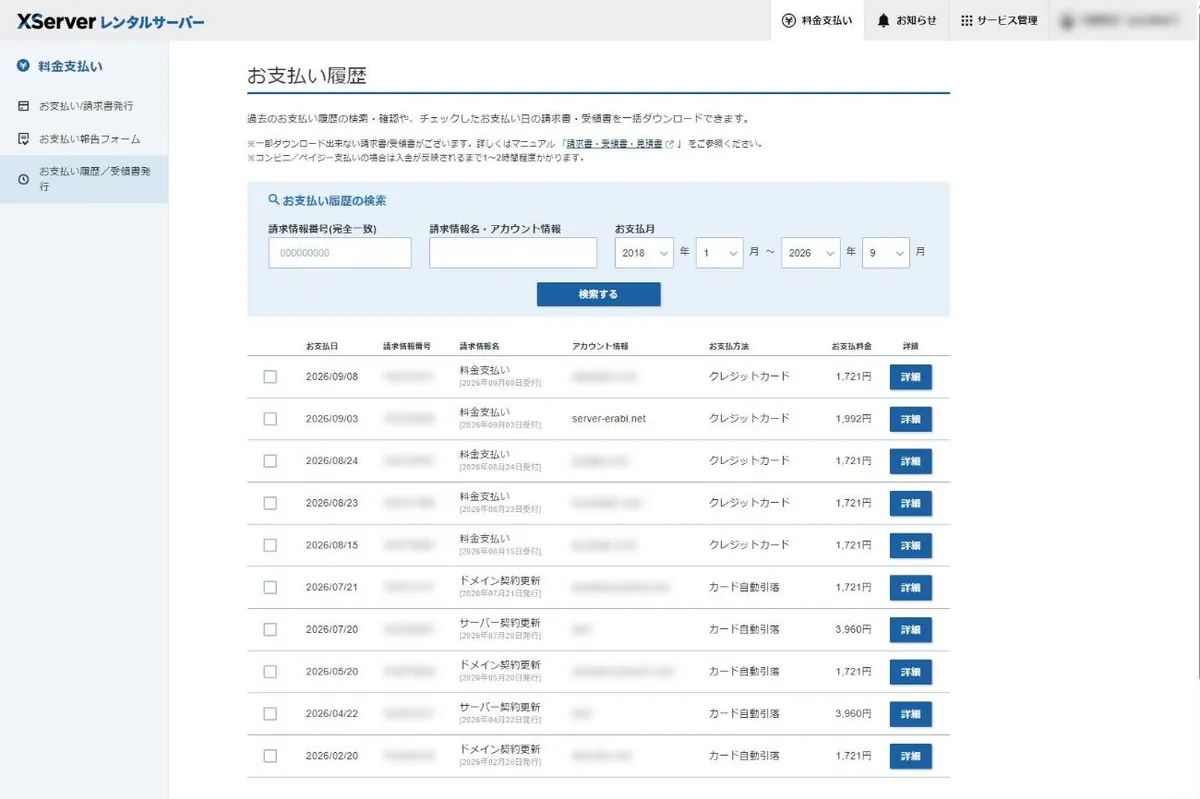Focus the 請求情報名・アカウント情報 input field

(x=513, y=253)
